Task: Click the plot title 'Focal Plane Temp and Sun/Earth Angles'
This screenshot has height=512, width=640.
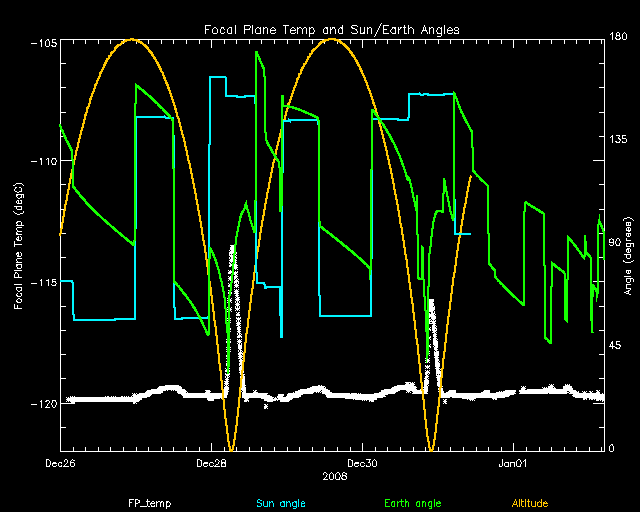Action: [332, 29]
